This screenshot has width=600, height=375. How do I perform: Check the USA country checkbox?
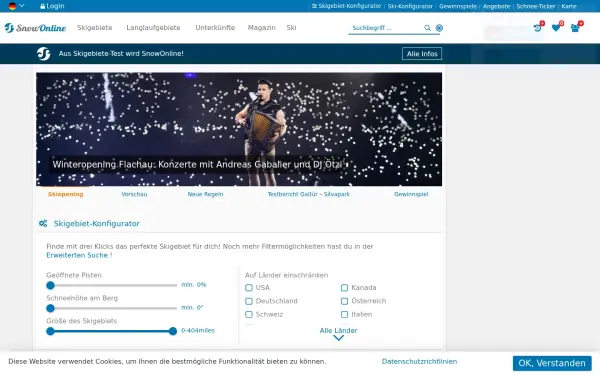click(249, 287)
